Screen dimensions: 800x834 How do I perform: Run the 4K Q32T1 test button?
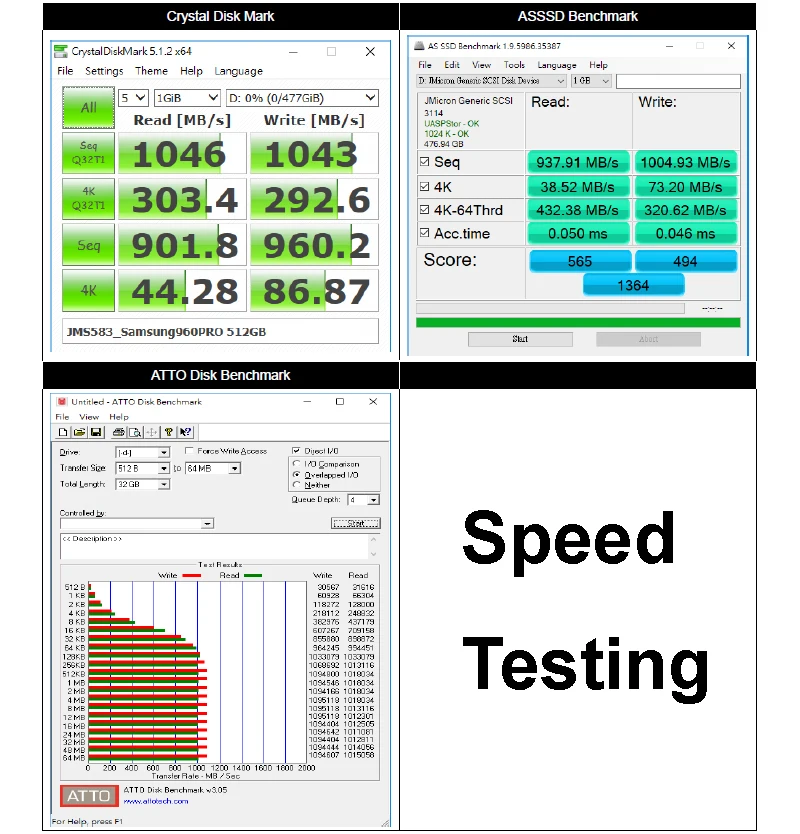coord(88,198)
